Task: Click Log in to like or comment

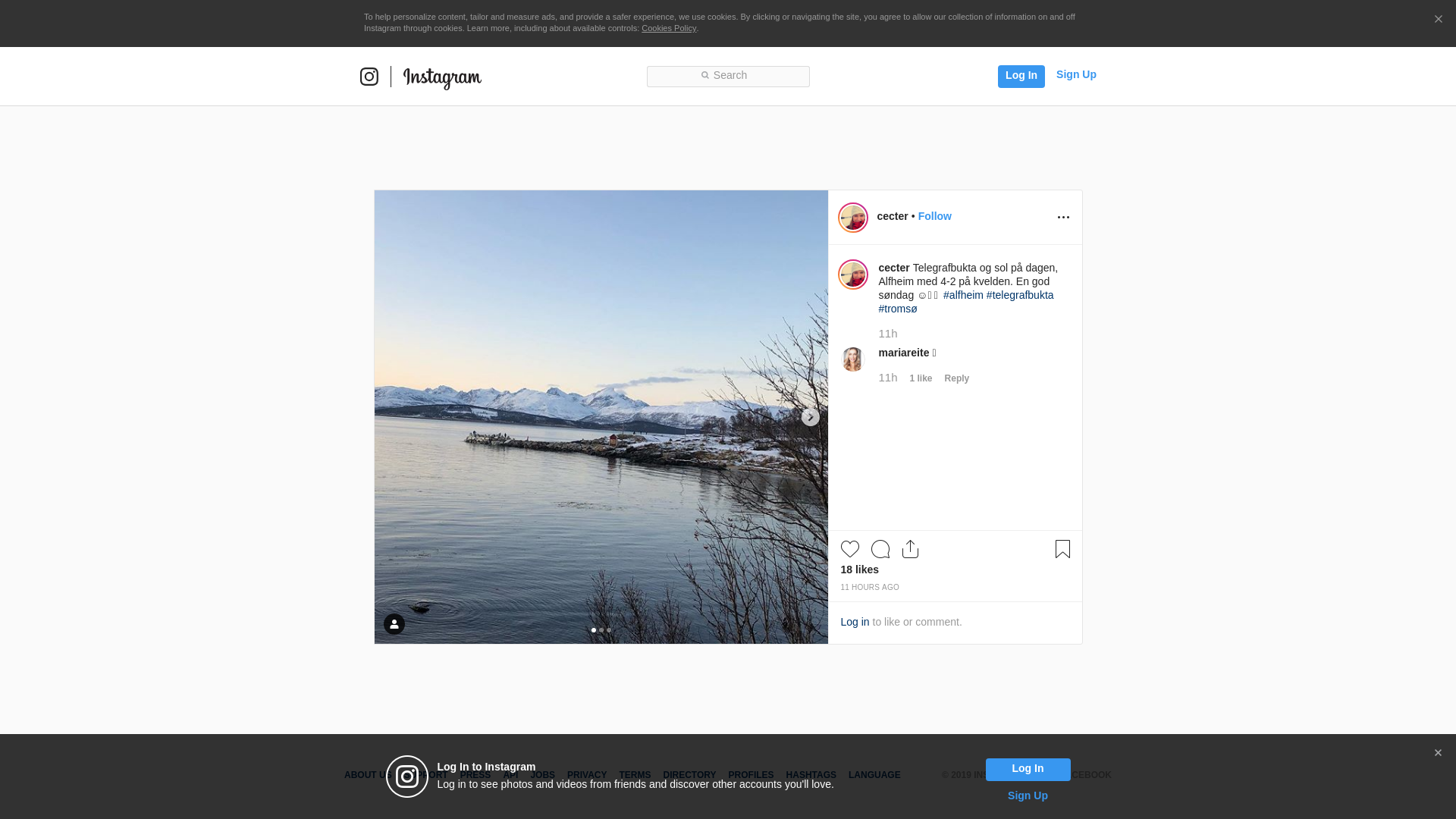Action: [855, 622]
